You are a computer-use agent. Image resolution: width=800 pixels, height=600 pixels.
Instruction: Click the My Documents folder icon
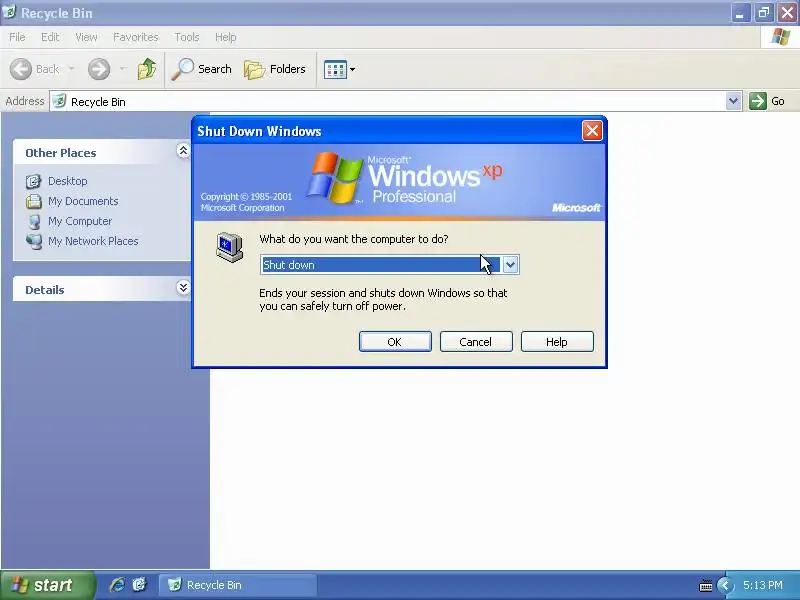(34, 201)
